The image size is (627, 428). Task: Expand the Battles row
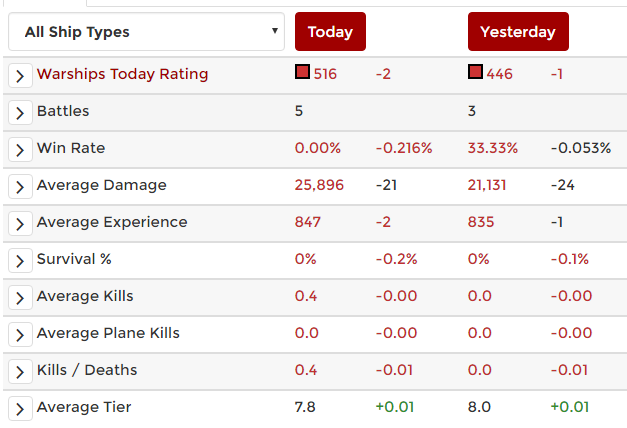[19, 112]
